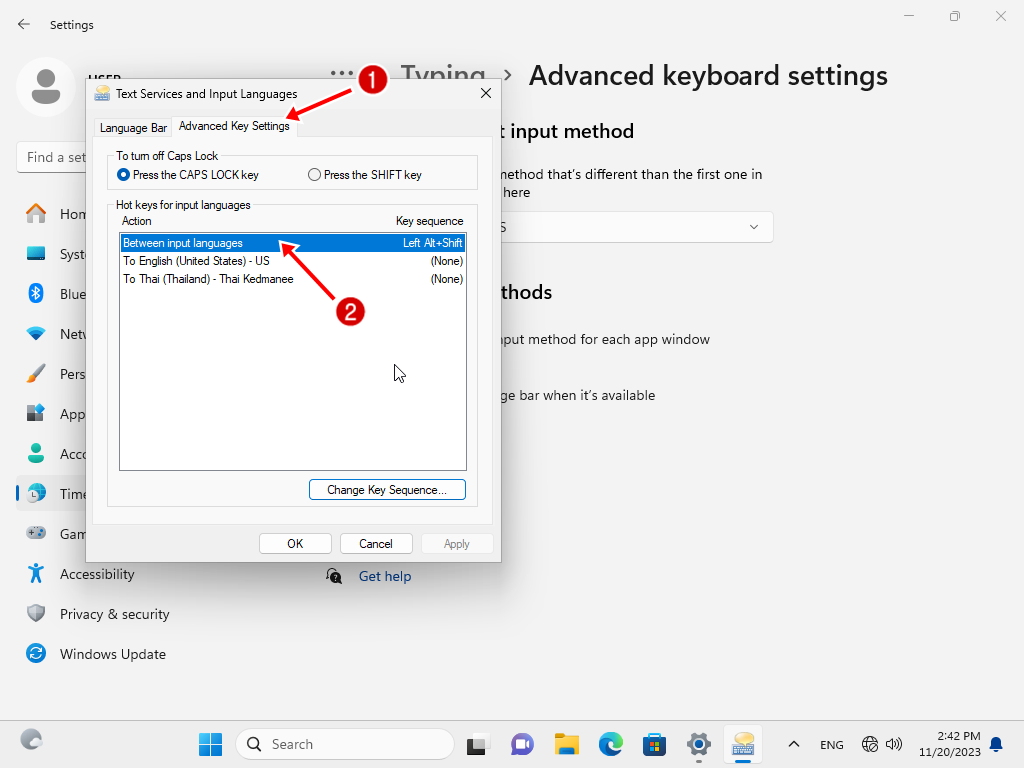Open Accessibility settings in sidebar
Viewport: 1024px width, 768px height.
click(97, 574)
